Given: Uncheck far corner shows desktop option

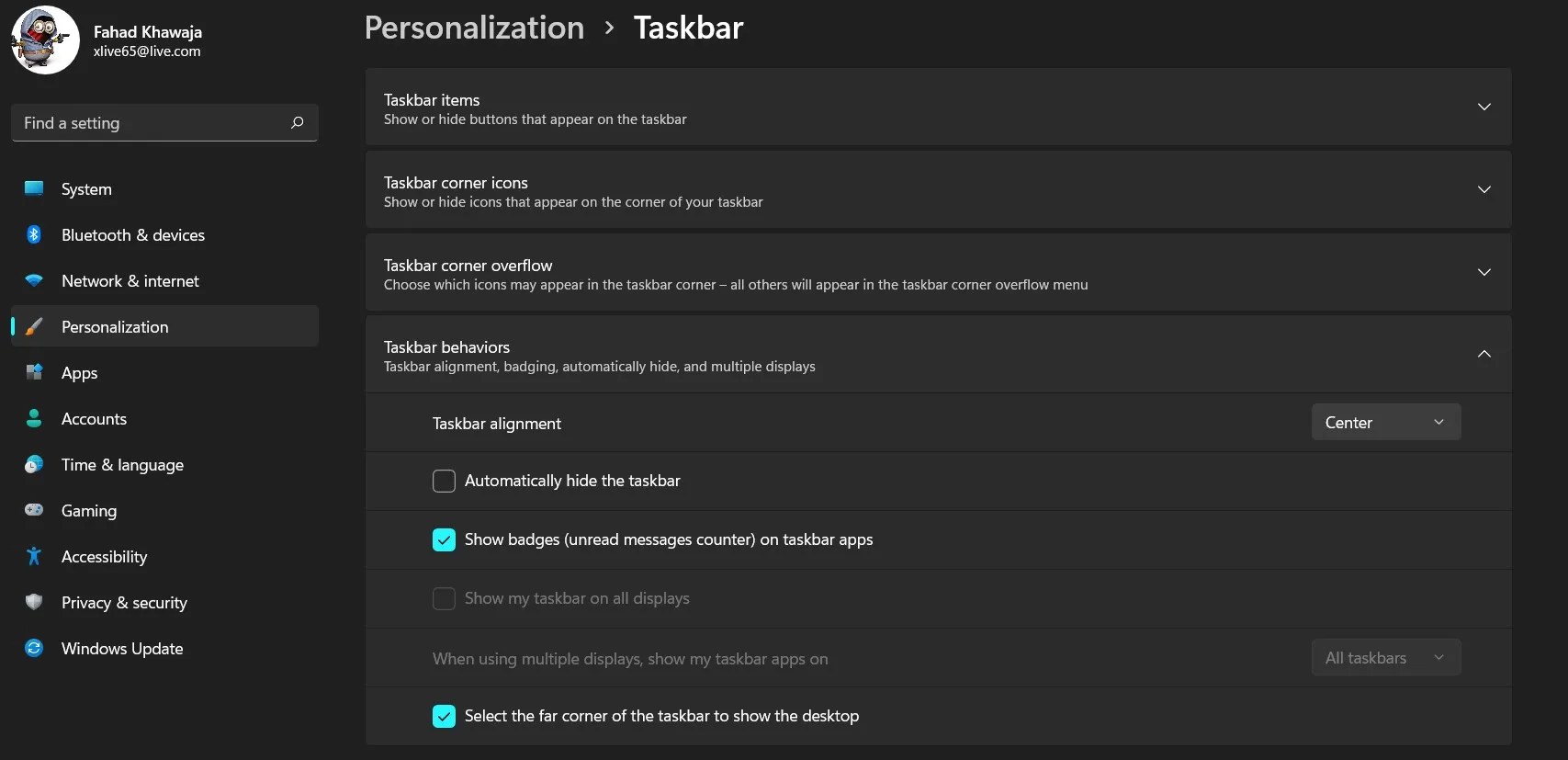Looking at the screenshot, I should (444, 716).
